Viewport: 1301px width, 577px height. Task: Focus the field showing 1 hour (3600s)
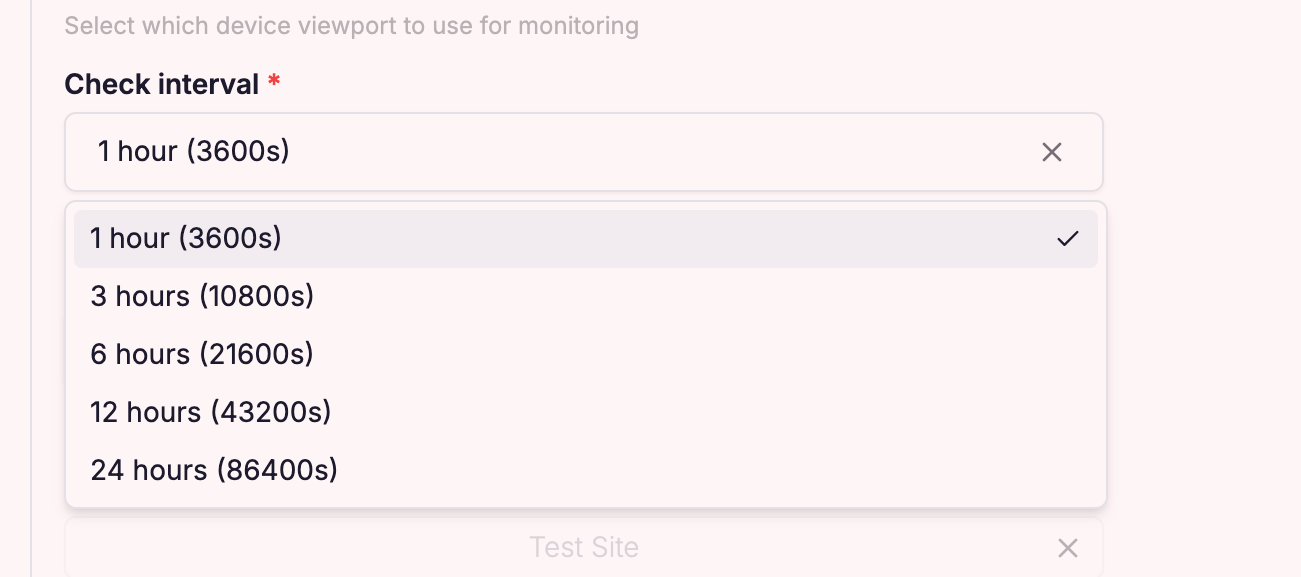(500, 152)
